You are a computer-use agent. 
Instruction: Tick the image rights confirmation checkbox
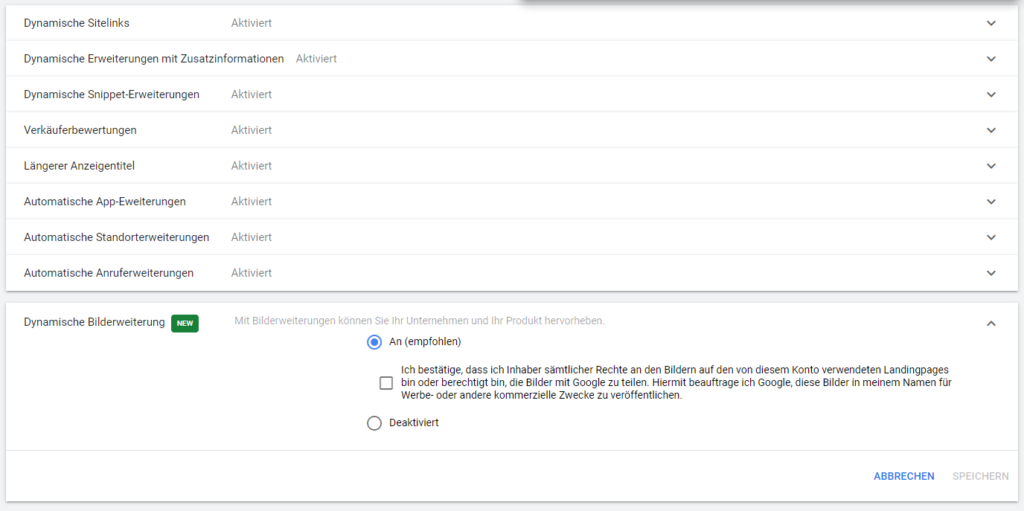click(x=386, y=383)
